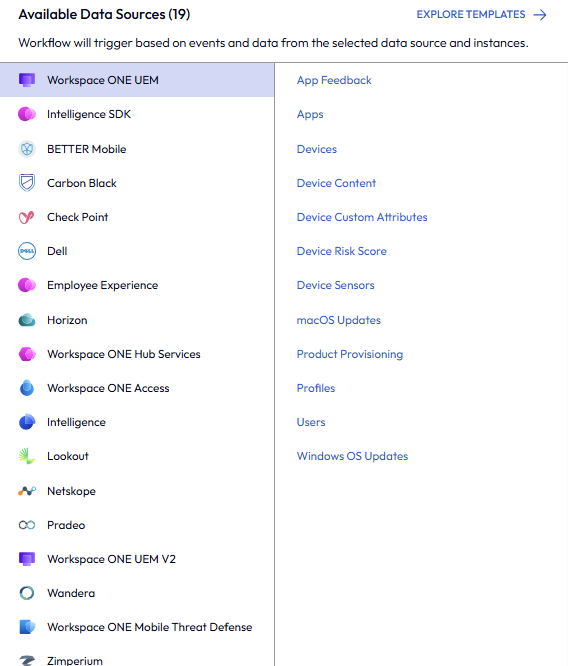Select Netskope data source

click(x=137, y=491)
